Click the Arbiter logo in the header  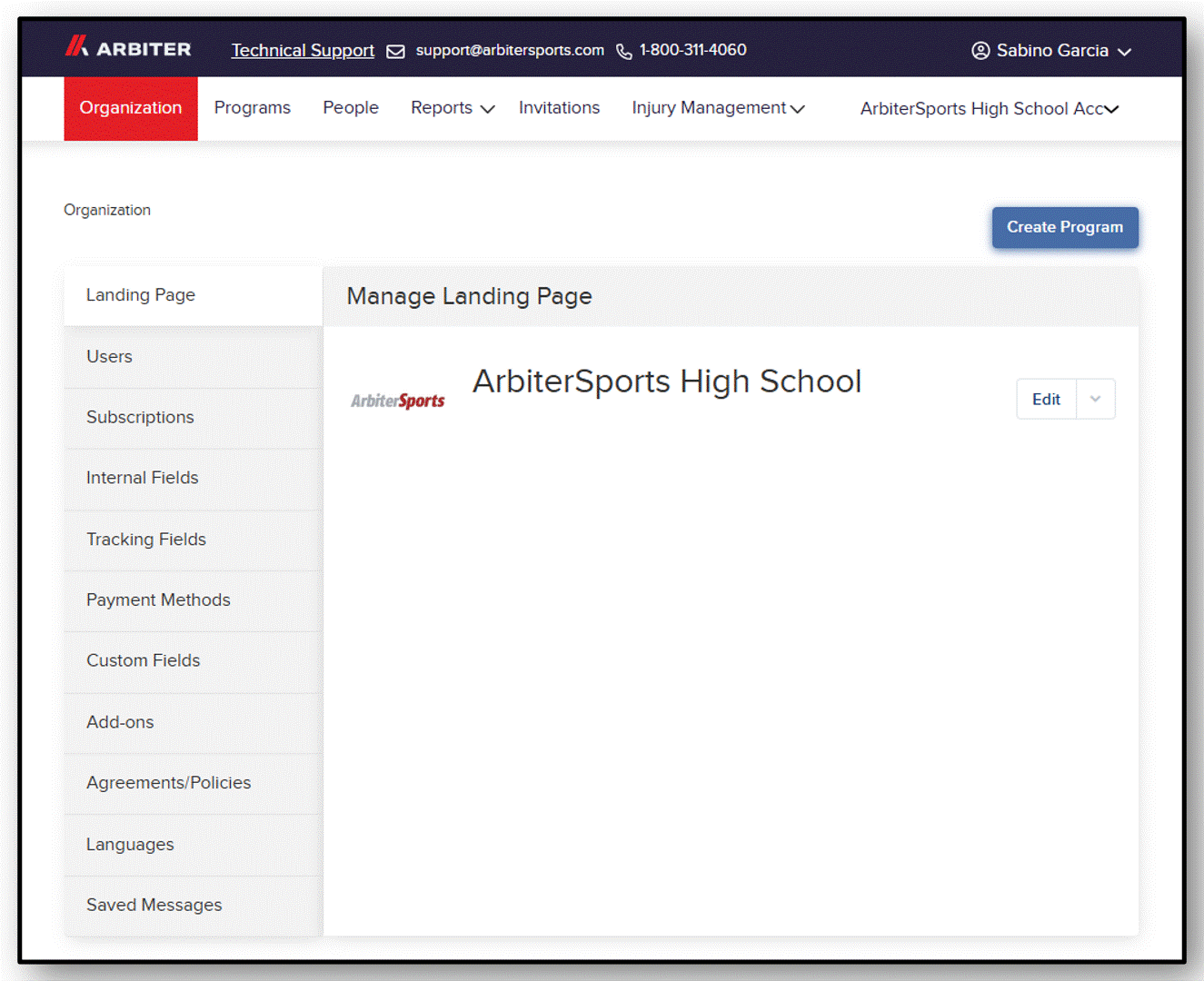128,47
